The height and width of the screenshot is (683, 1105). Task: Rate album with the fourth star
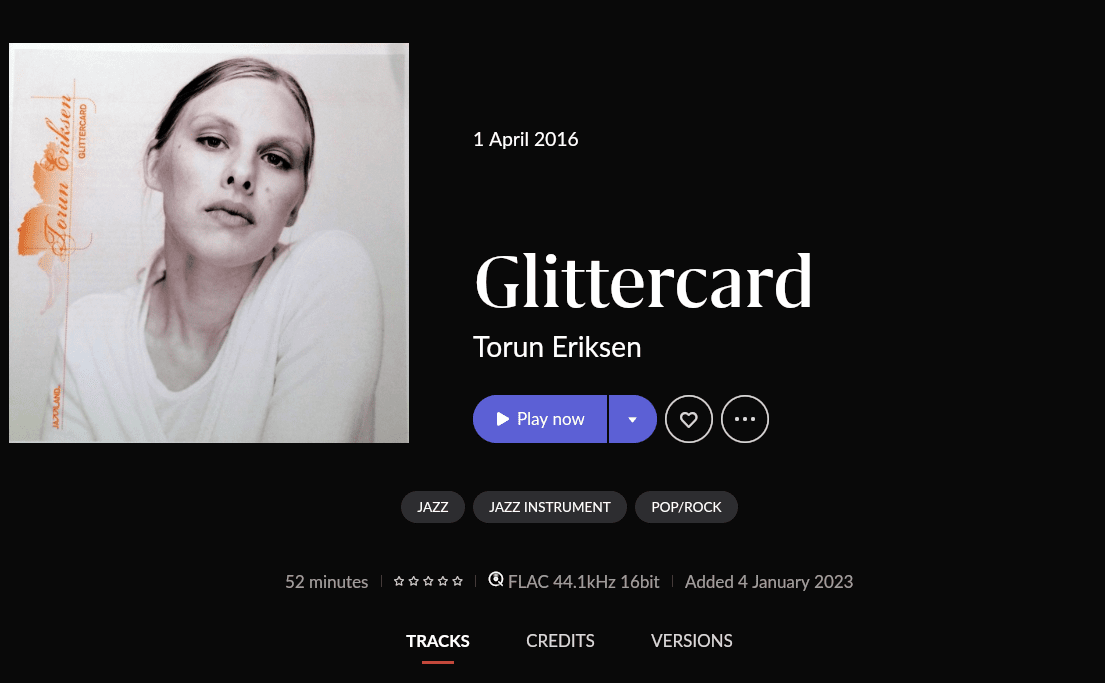pyautogui.click(x=443, y=581)
